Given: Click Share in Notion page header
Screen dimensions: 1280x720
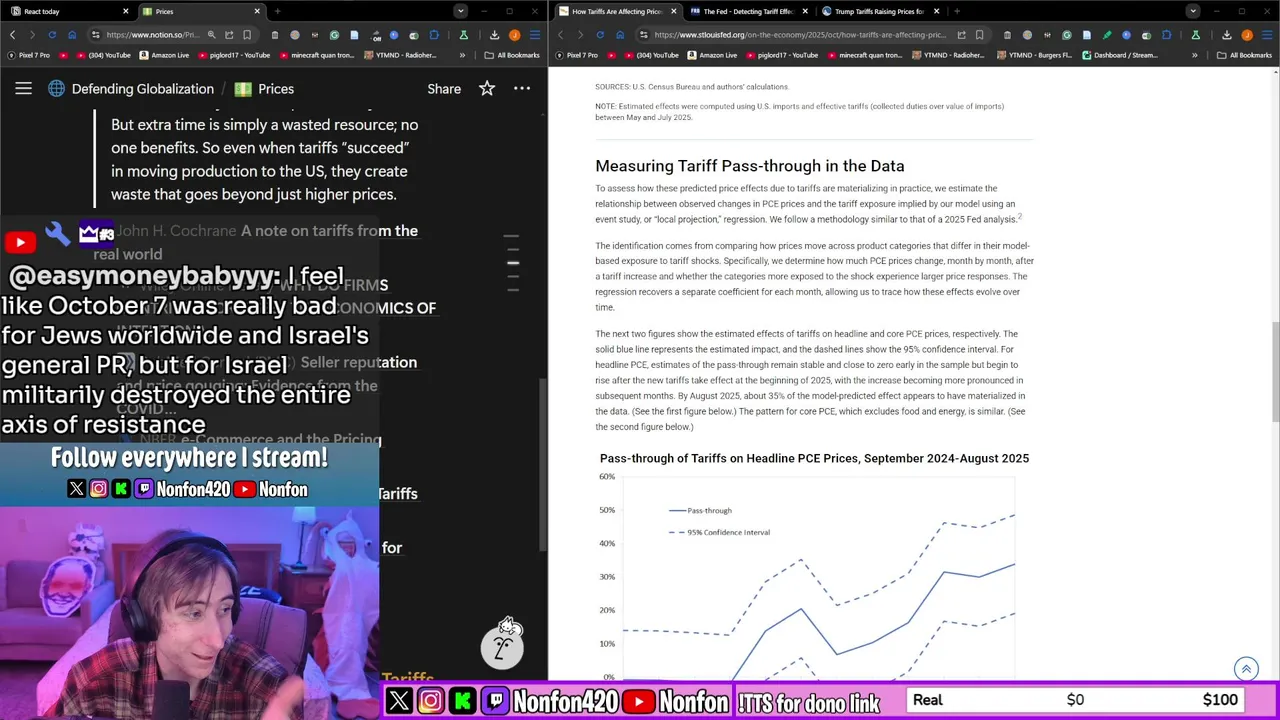Looking at the screenshot, I should point(444,89).
